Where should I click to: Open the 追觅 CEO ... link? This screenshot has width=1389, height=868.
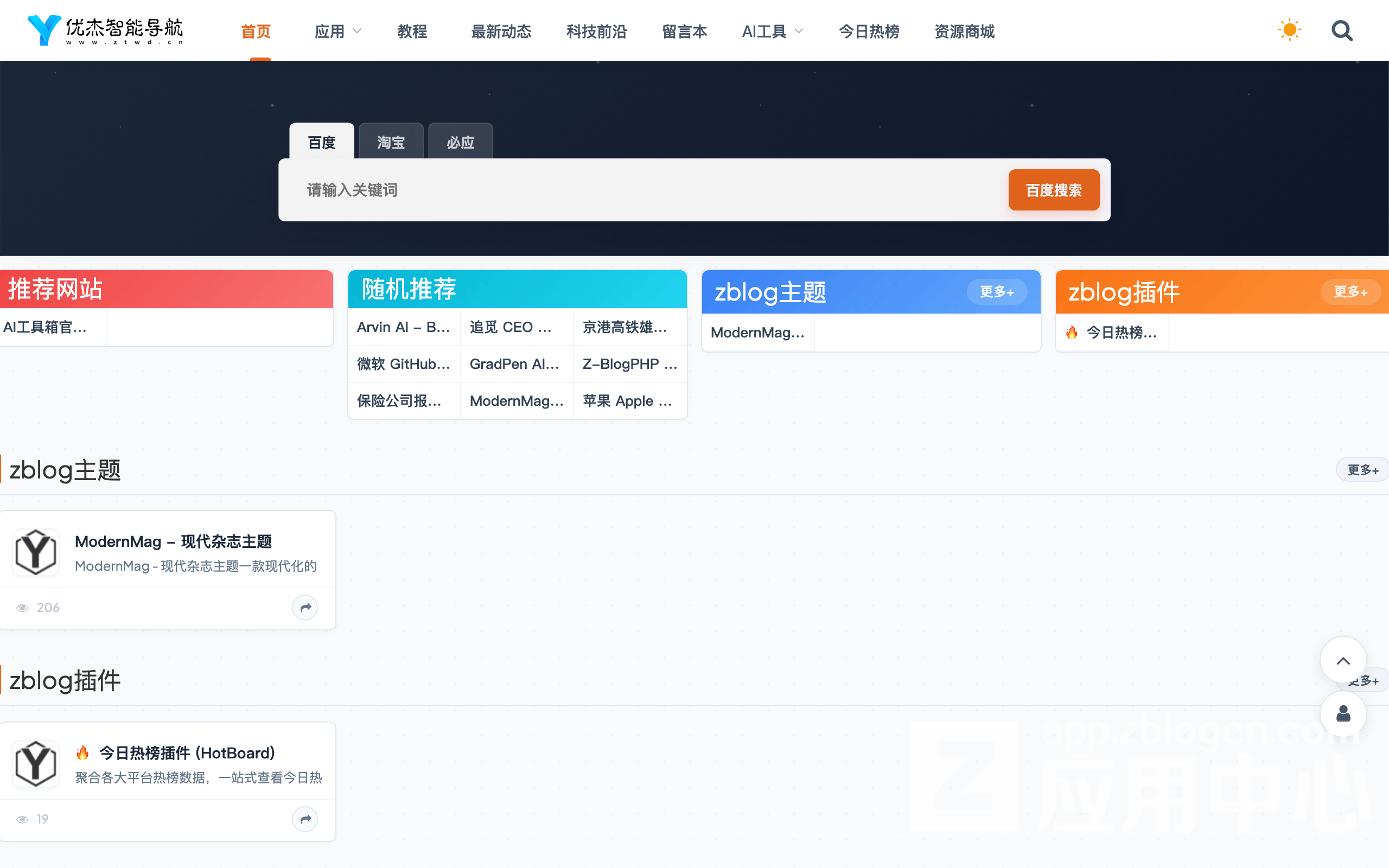pyautogui.click(x=517, y=327)
